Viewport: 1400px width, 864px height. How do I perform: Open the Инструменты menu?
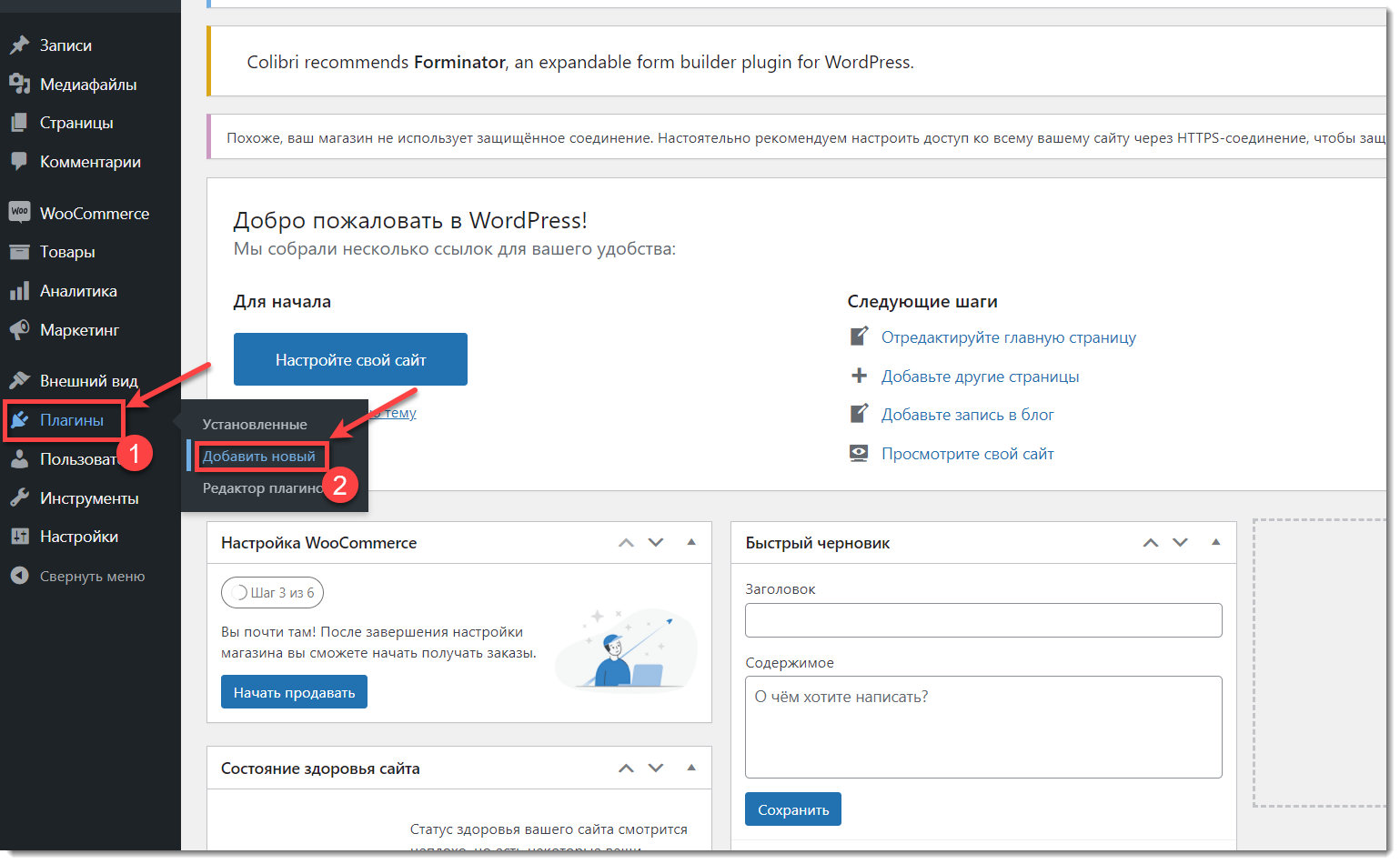pyautogui.click(x=90, y=497)
